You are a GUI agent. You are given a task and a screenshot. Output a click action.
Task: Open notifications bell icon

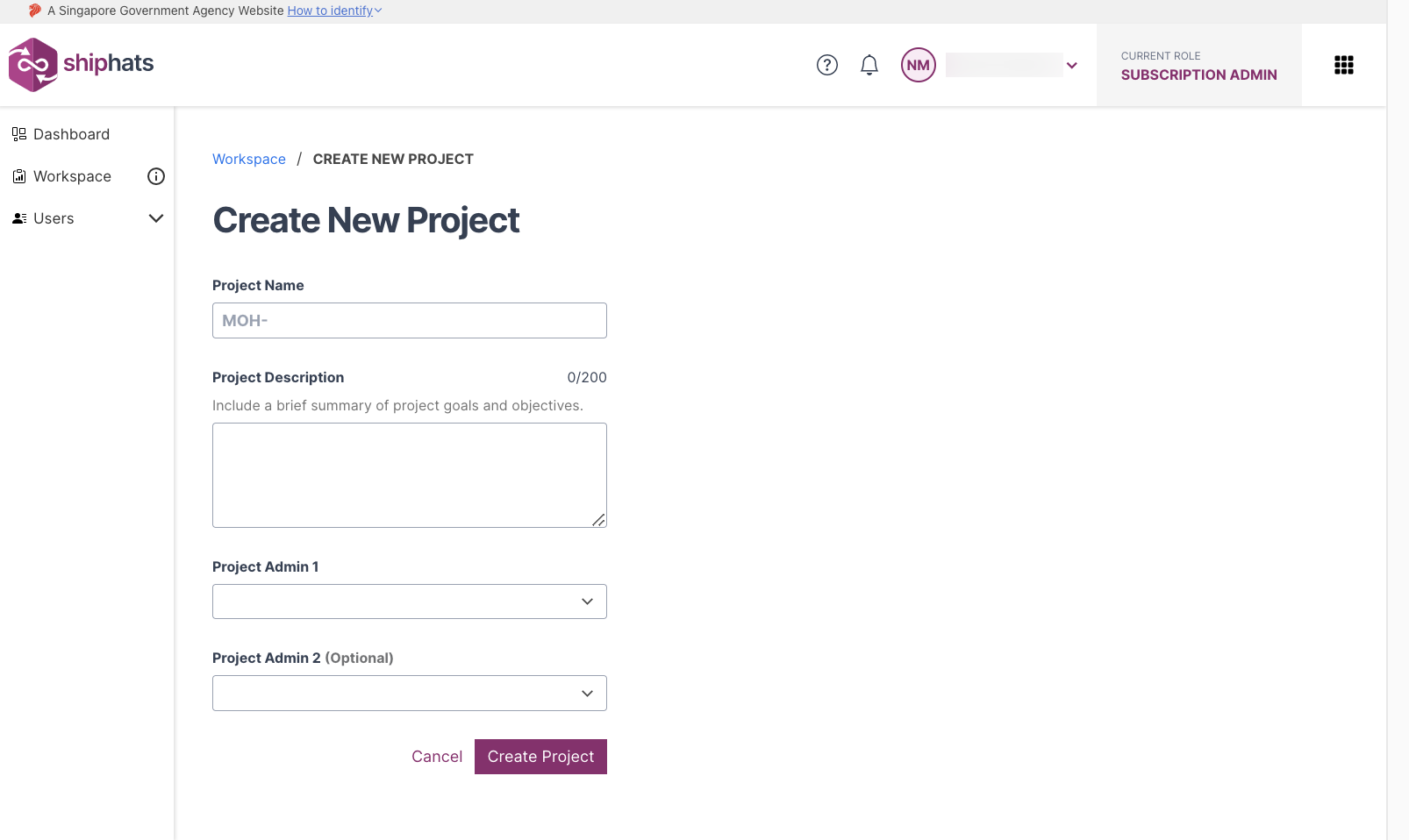[869, 65]
